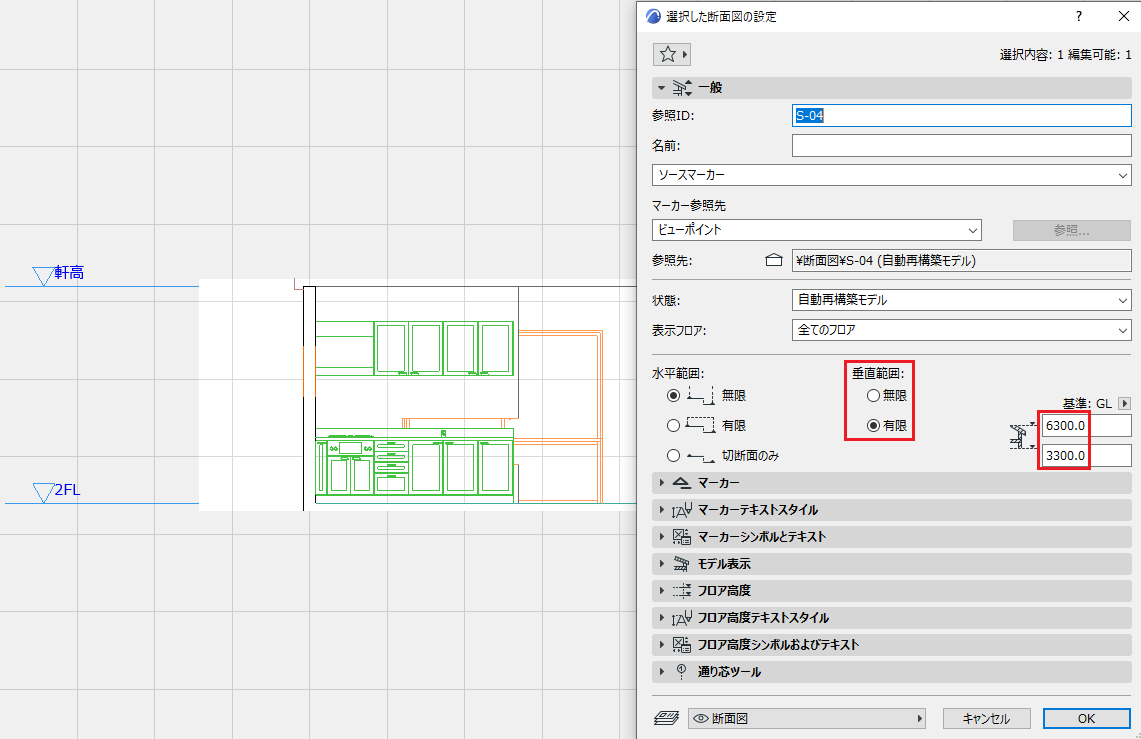Click the 通り芯ツール panel icon
Screen dimensions: 1141x739
point(681,671)
